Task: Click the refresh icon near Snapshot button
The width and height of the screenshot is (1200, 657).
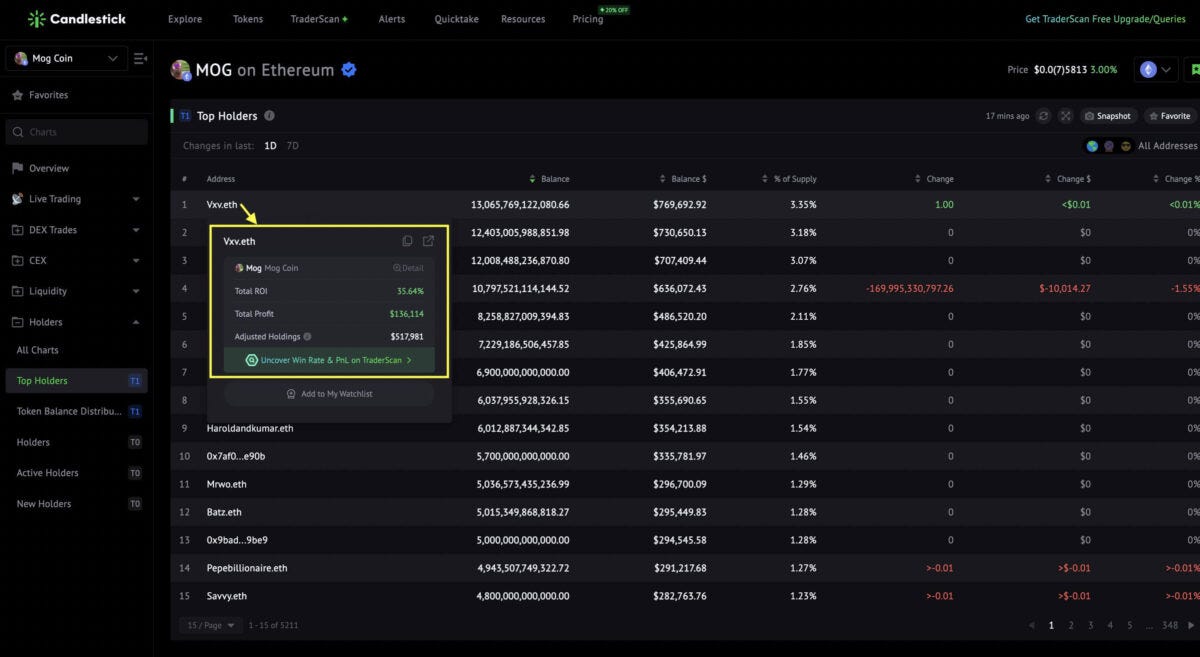Action: [1043, 116]
